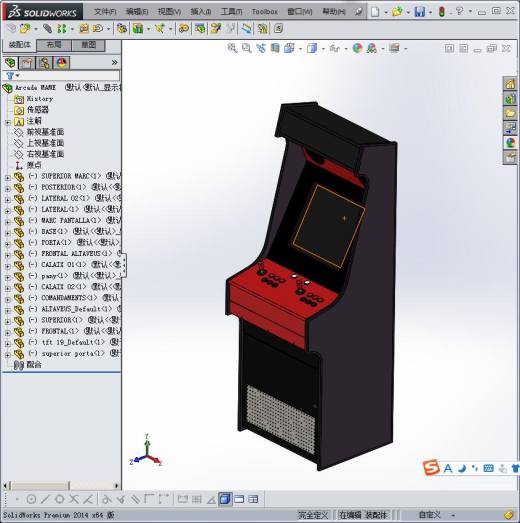Open the Display Style dropdown arrow
Screen dimensions: 520x523
coord(323,49)
